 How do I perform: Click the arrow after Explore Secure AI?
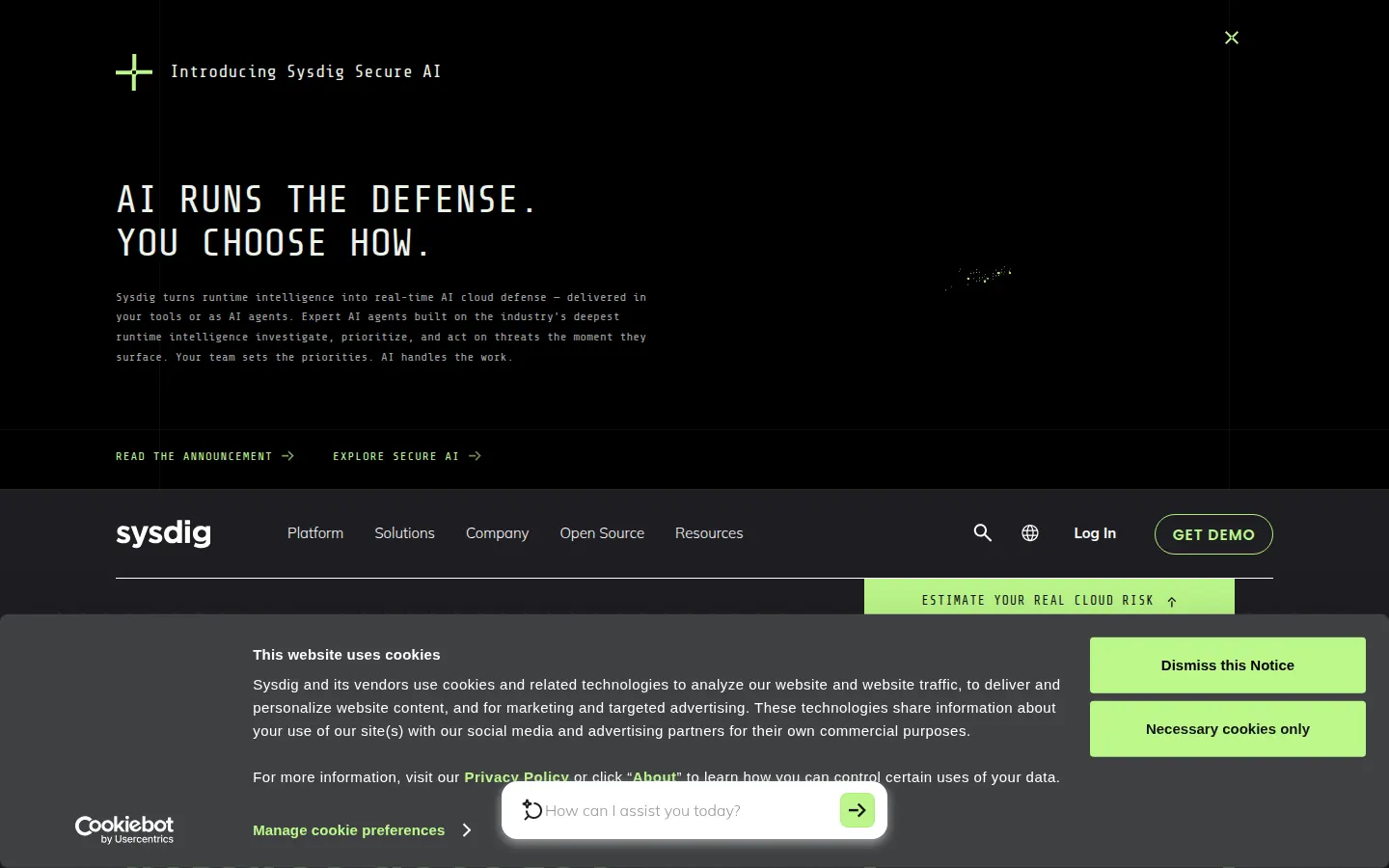pos(475,456)
